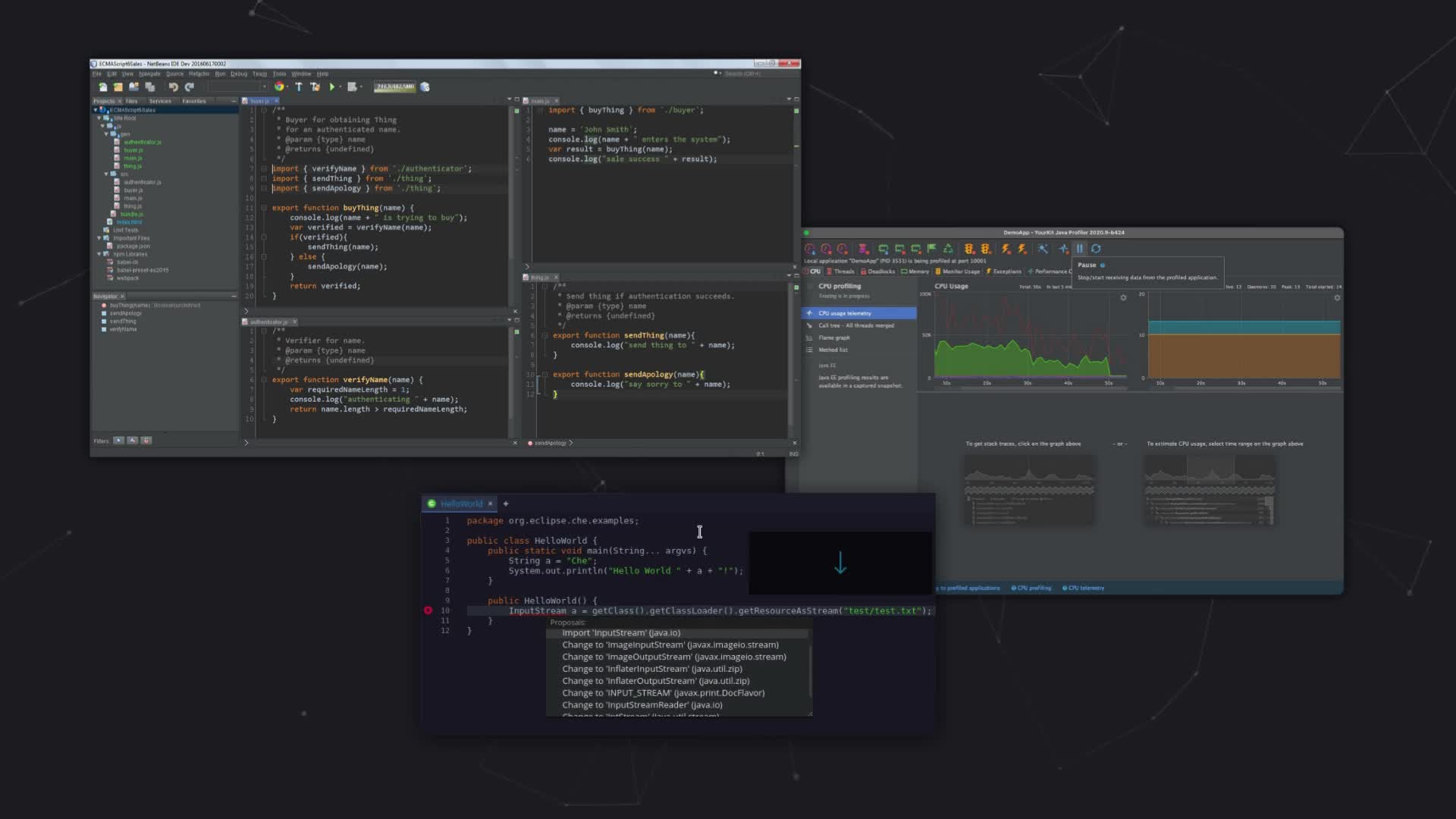The image size is (1456, 819).
Task: Switch to the Favorites tab in NetBeans
Action: pyautogui.click(x=194, y=101)
